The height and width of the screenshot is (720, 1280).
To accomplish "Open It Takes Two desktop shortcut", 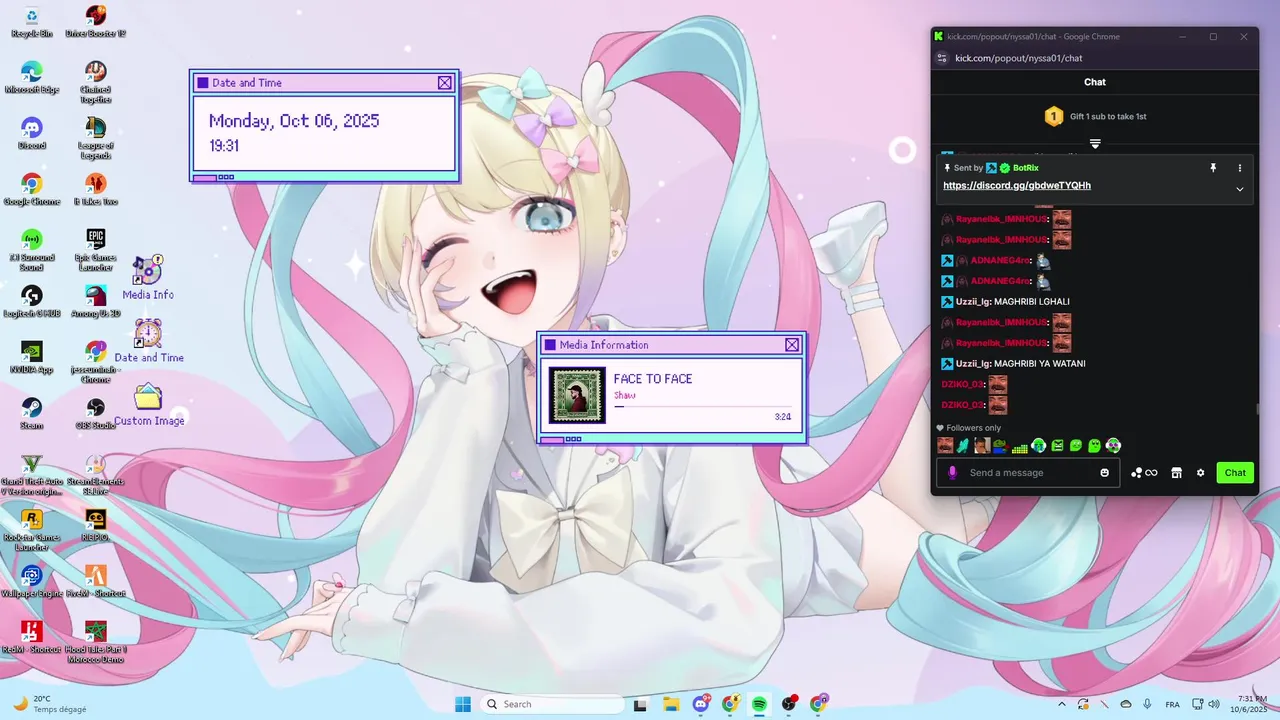I will (96, 189).
